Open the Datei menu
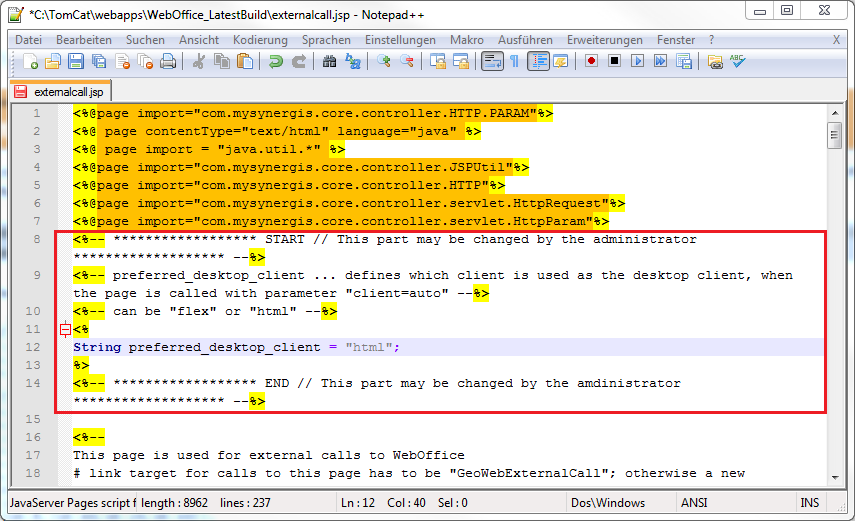 [28, 40]
